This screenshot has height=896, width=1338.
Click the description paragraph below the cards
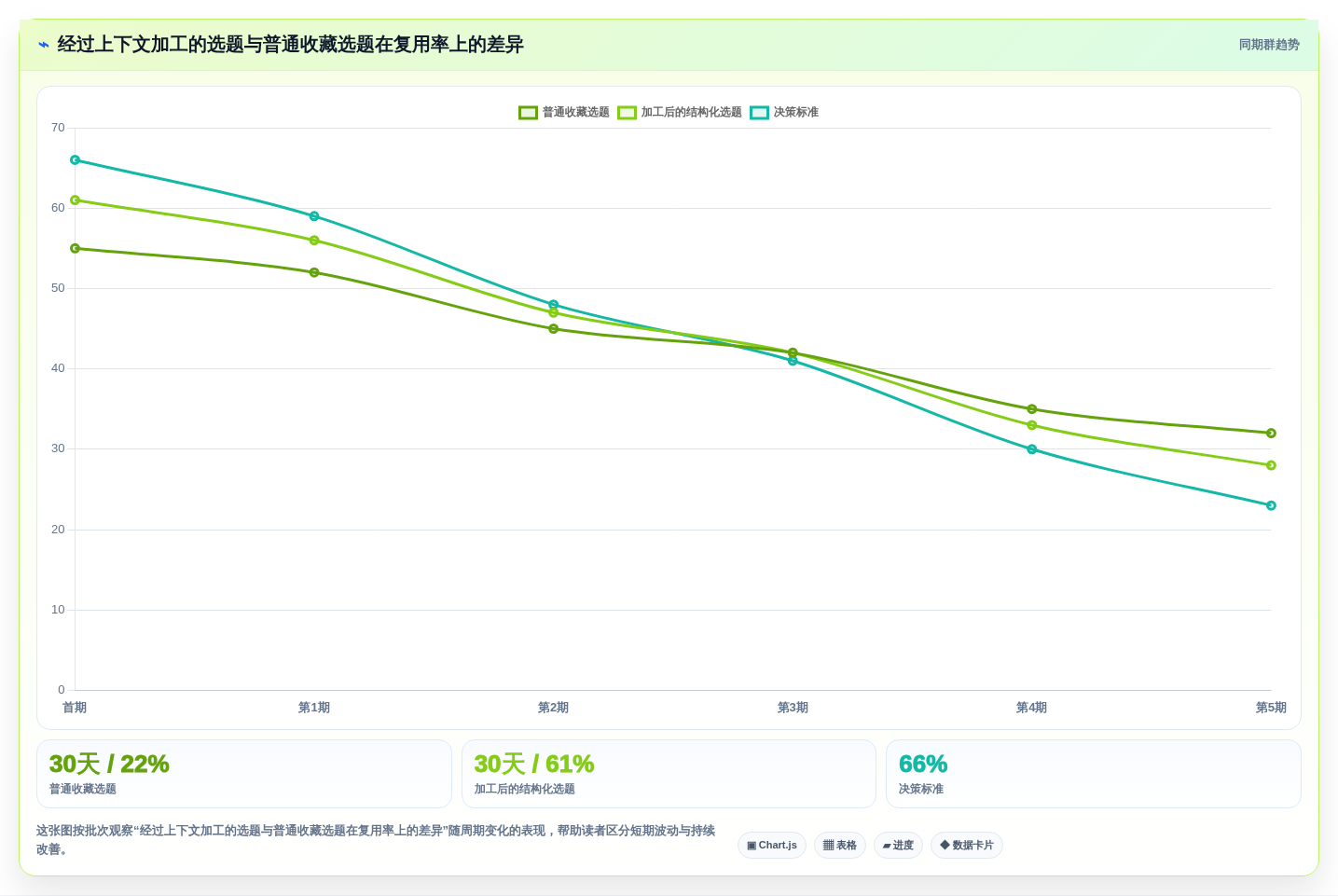377,840
